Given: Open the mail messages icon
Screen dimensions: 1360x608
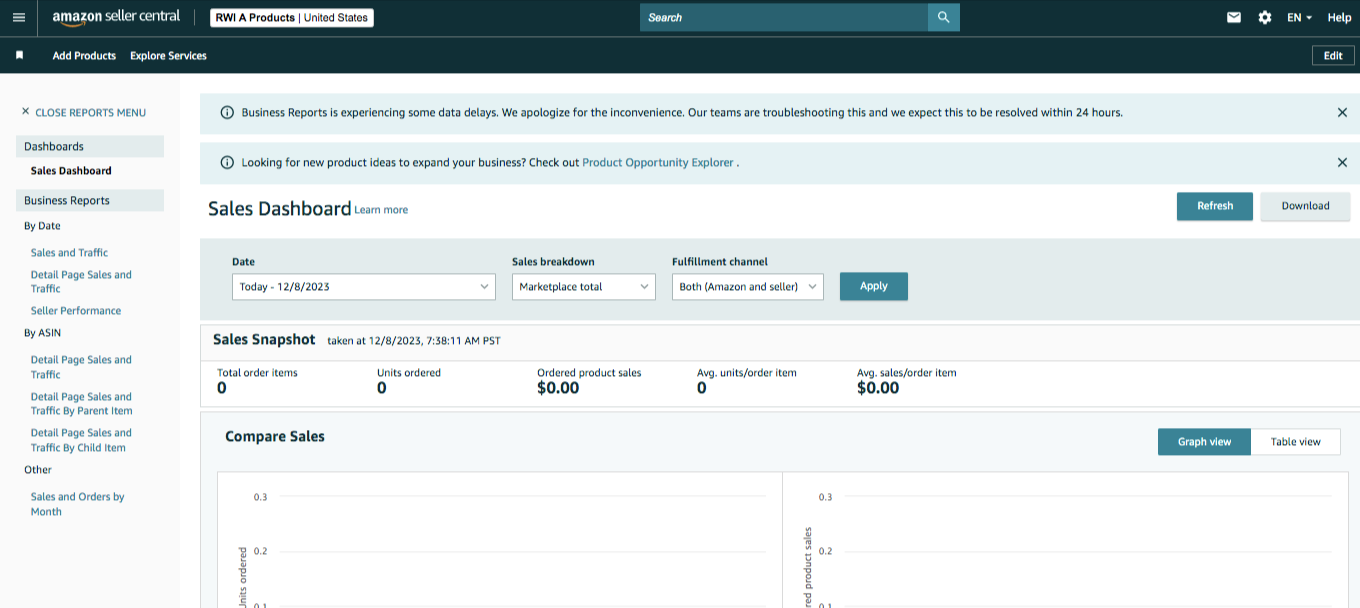Looking at the screenshot, I should coord(1234,18).
